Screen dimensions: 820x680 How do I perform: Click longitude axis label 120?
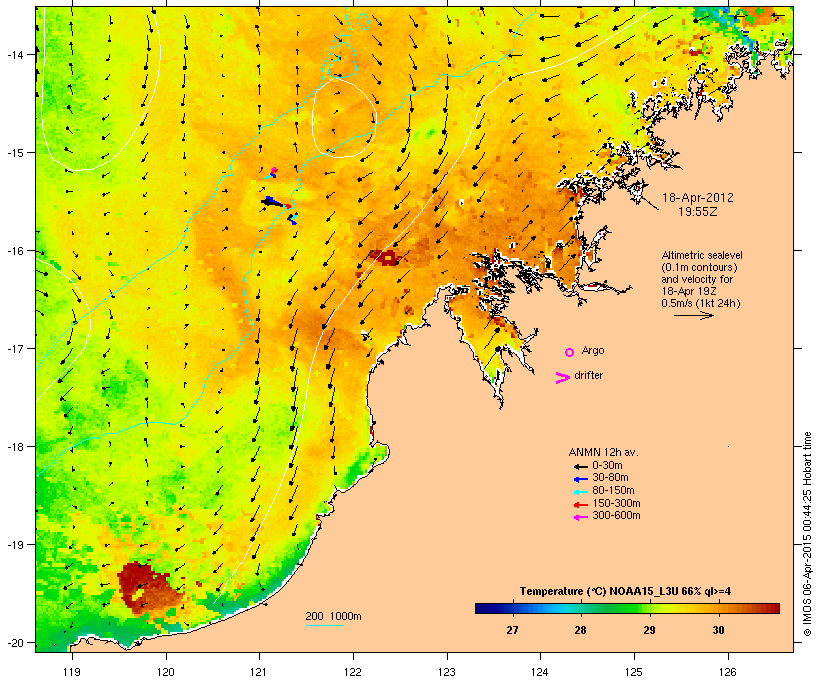coord(166,672)
